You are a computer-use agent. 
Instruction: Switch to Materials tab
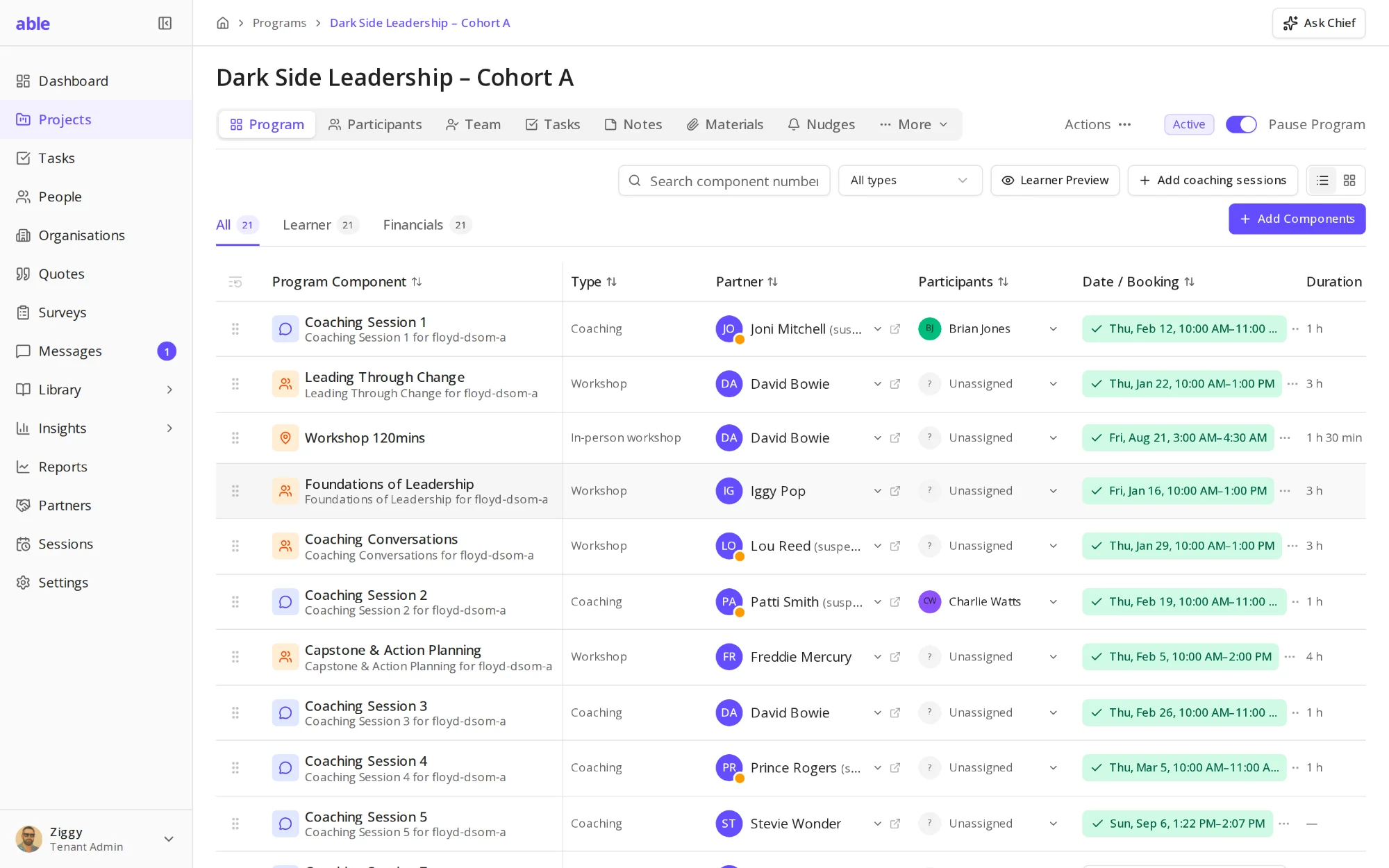(x=725, y=124)
